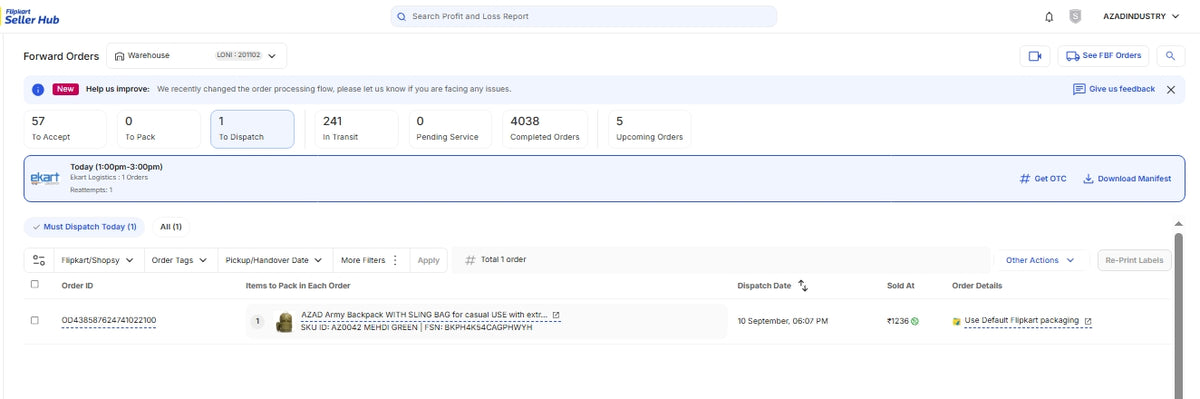The height and width of the screenshot is (399, 1200).
Task: Open the Flipkart/Shopsy filter dropdown
Action: click(99, 260)
